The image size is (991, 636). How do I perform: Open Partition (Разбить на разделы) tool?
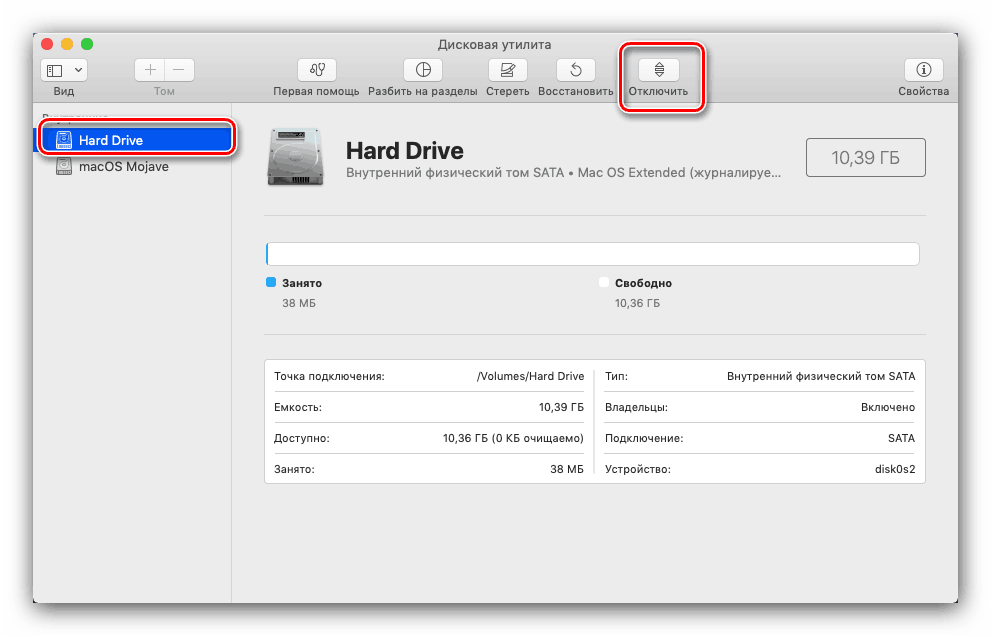(423, 70)
